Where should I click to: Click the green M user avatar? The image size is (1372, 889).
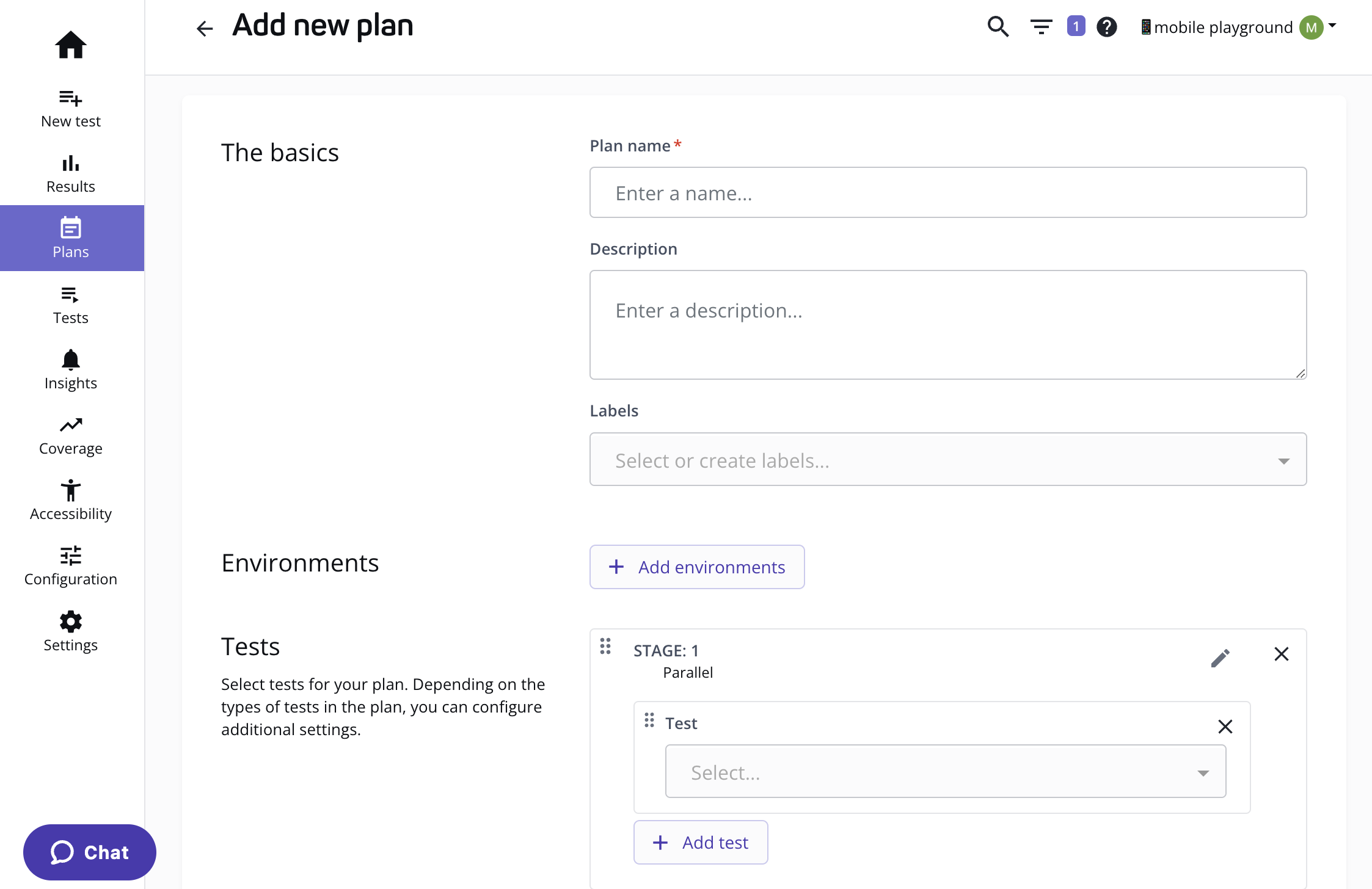pos(1311,27)
